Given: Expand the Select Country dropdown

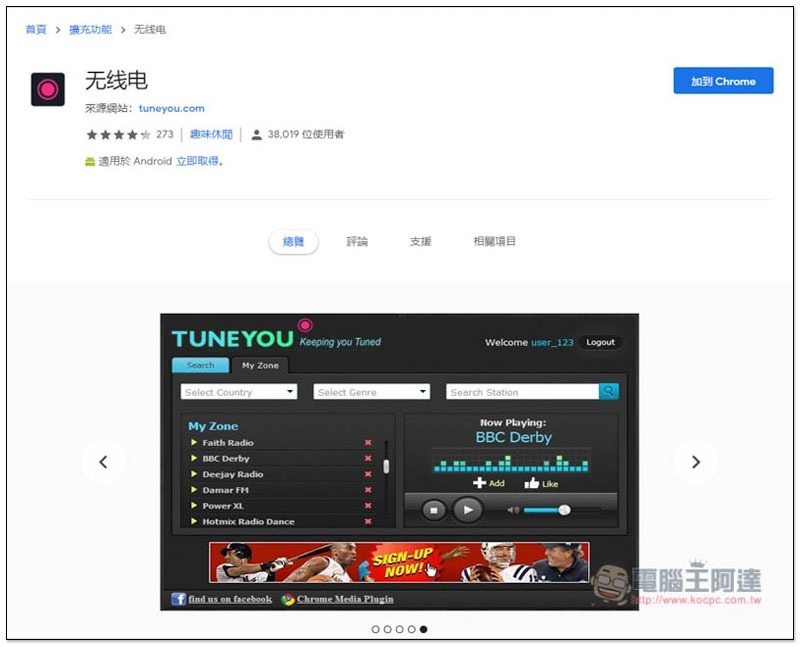Looking at the screenshot, I should pos(239,392).
